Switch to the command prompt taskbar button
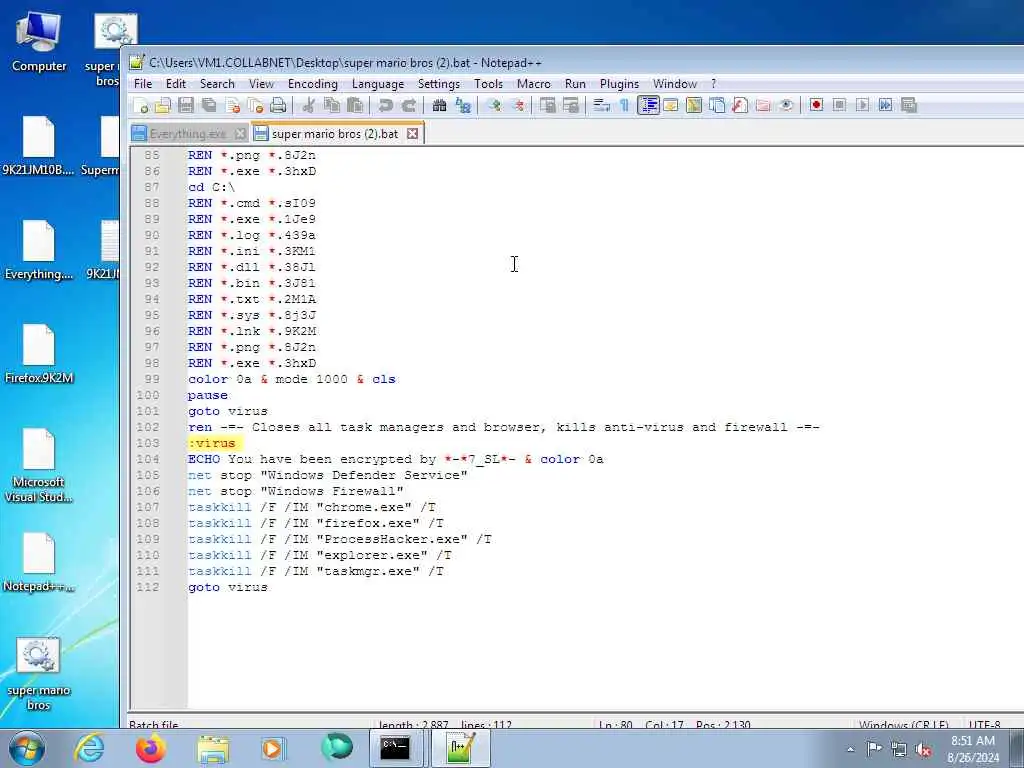Viewport: 1024px width, 768px height. (x=395, y=748)
